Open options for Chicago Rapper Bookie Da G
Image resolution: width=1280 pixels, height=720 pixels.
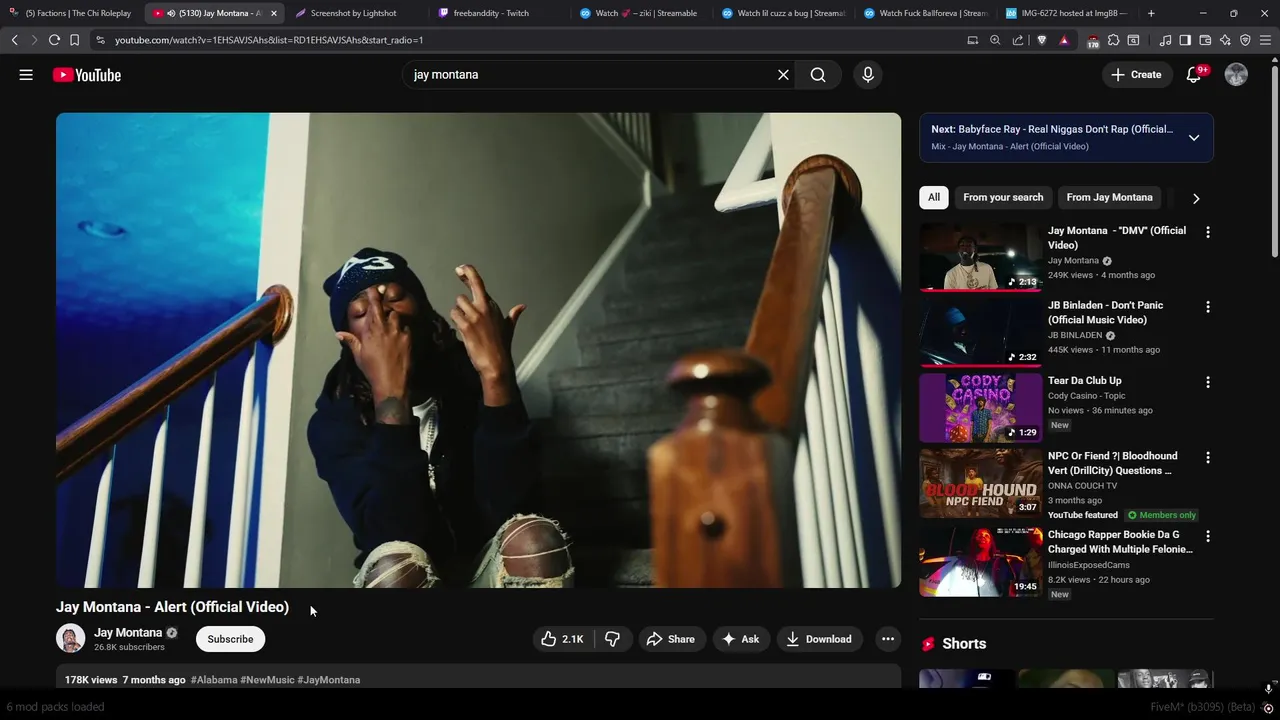tap(1207, 536)
